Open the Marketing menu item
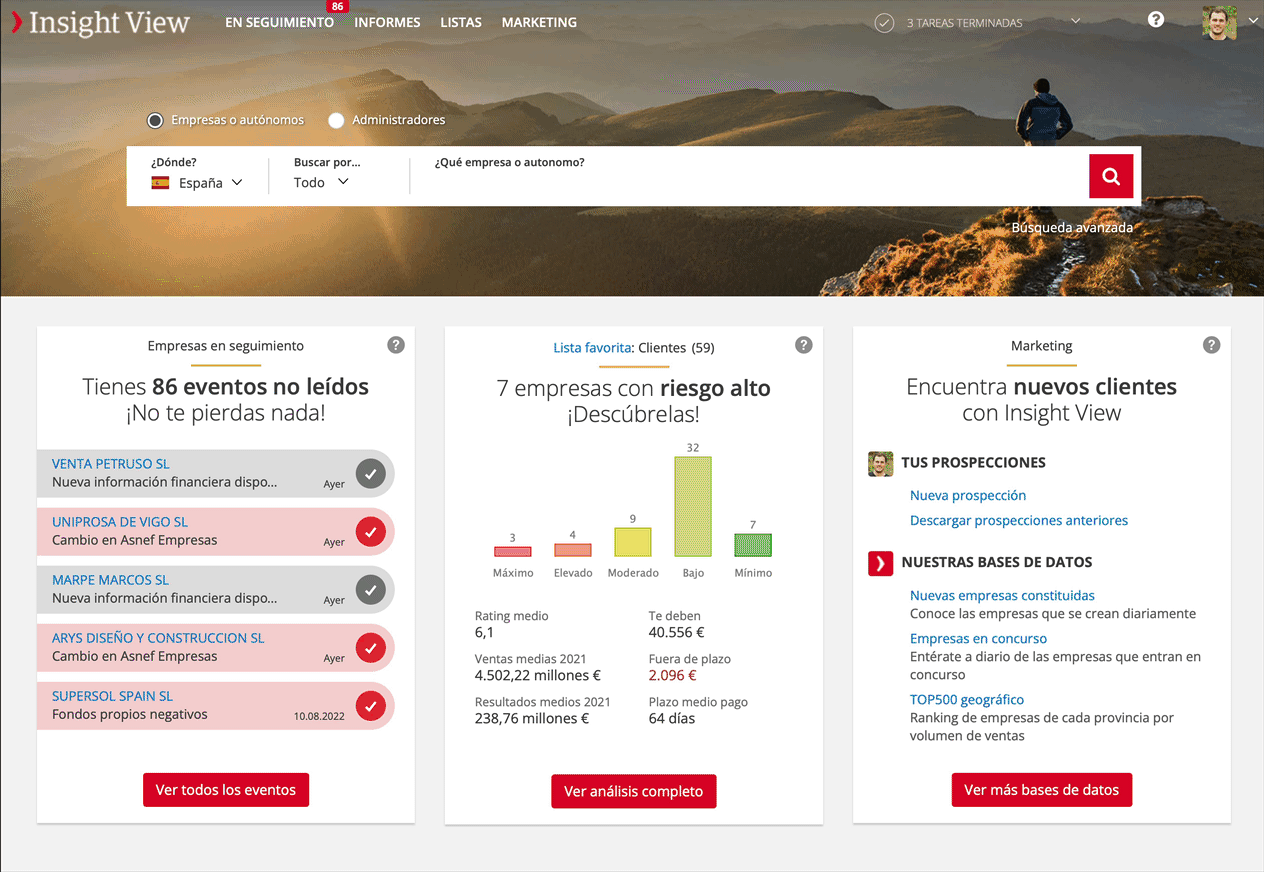Screen dimensions: 1264x872 pos(539,22)
